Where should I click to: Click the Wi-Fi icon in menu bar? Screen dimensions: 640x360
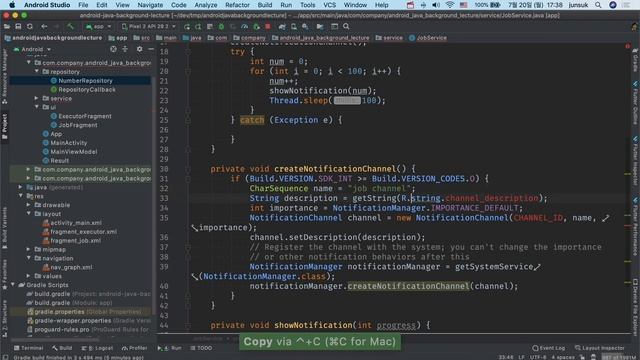pos(450,5)
